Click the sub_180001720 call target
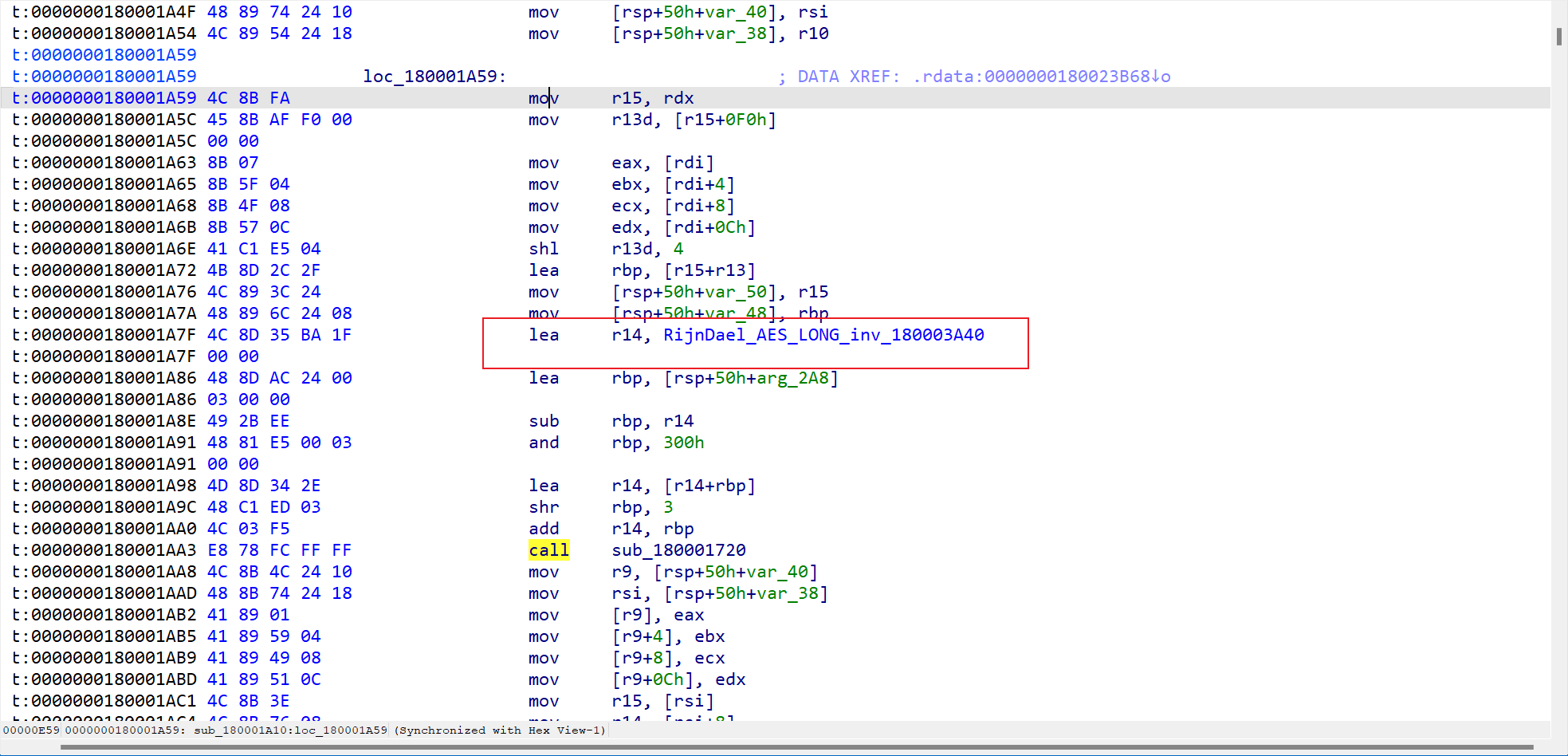The width and height of the screenshot is (1568, 756). [678, 550]
